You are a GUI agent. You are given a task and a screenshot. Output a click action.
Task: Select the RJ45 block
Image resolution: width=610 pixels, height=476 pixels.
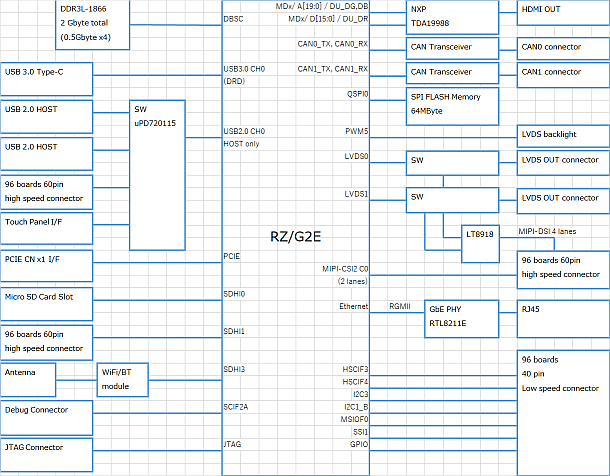click(x=561, y=310)
